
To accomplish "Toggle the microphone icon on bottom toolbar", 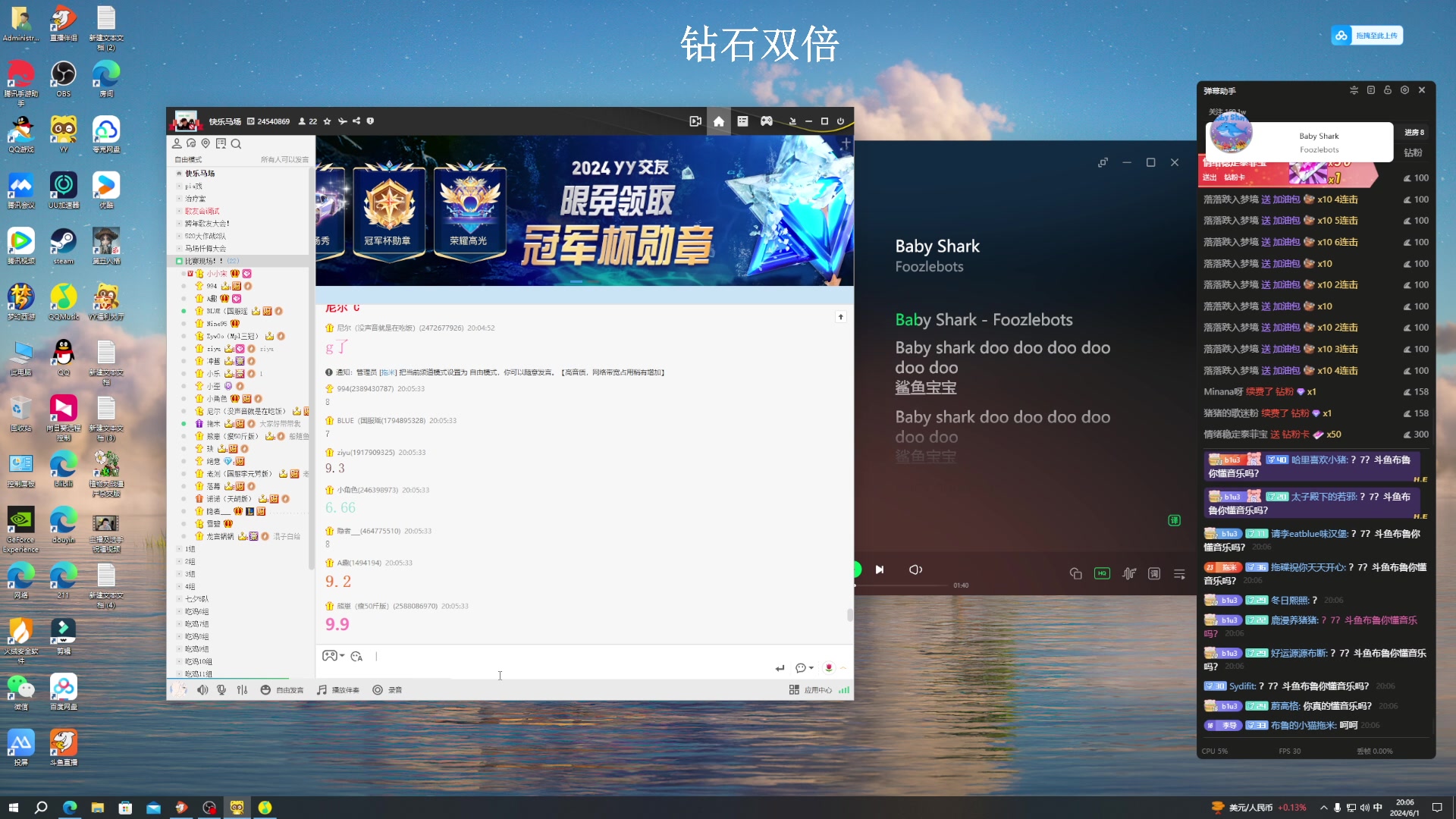I will (x=221, y=690).
